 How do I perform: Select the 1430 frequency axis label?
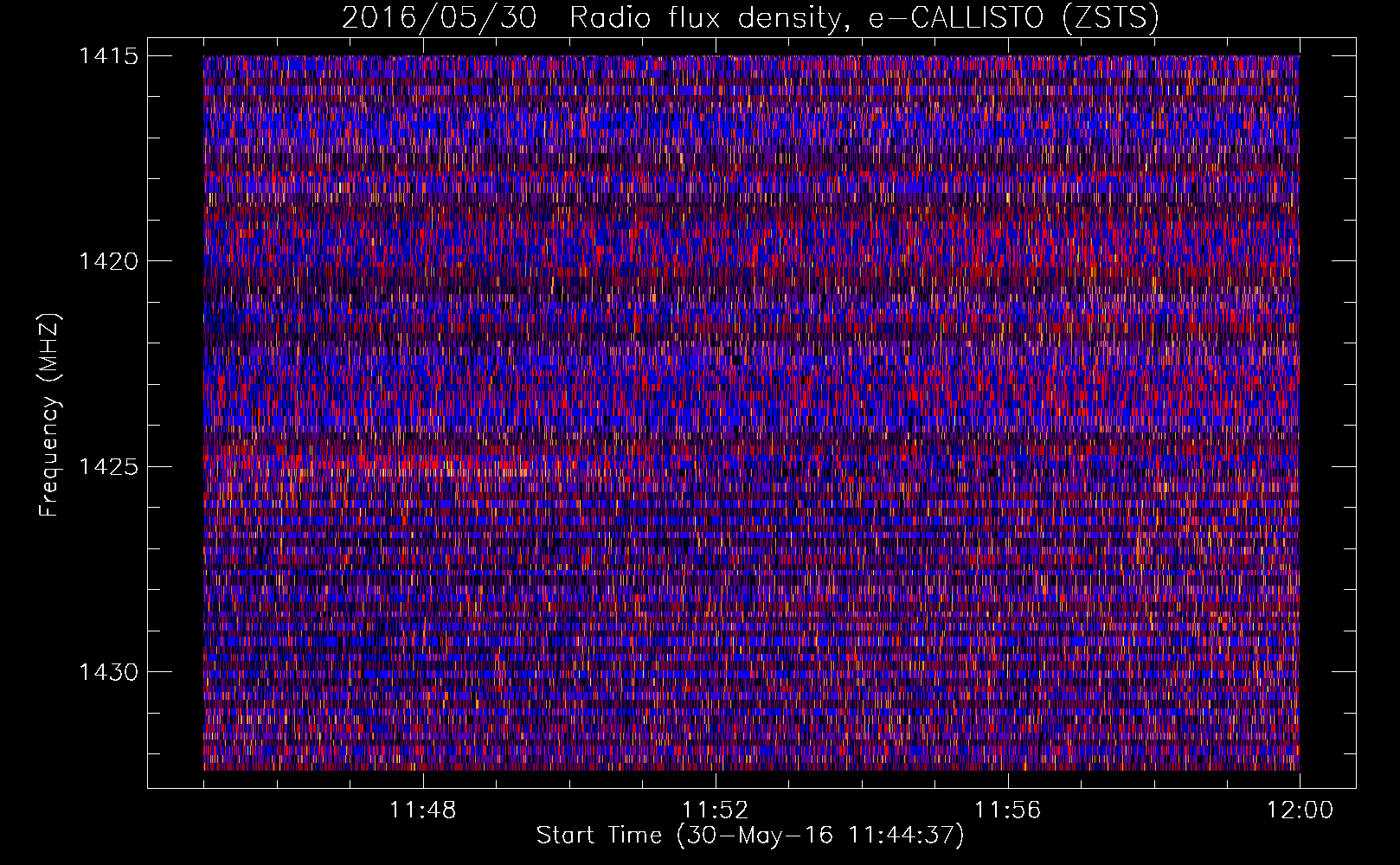pos(108,672)
